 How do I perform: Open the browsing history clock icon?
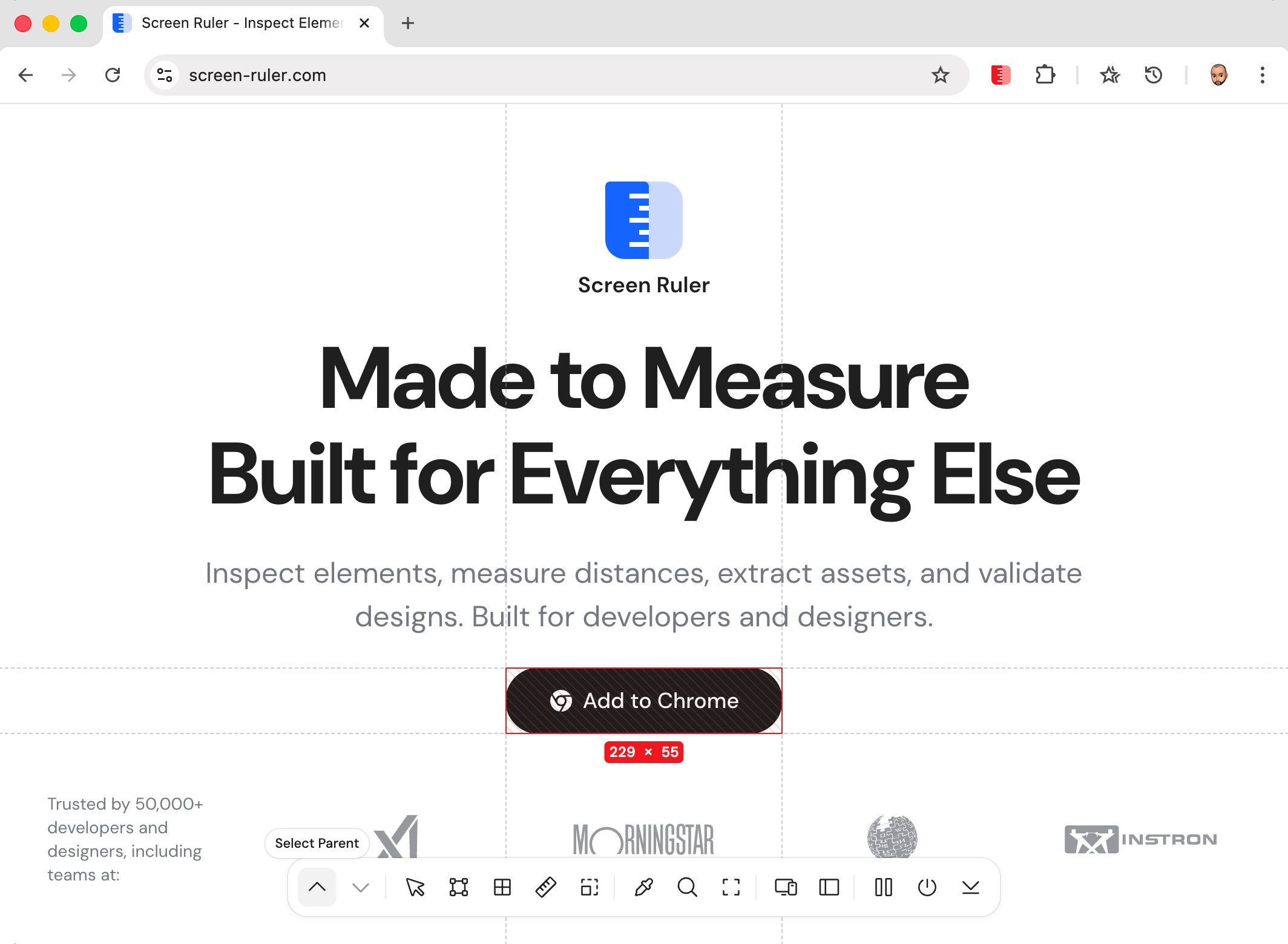coord(1154,75)
